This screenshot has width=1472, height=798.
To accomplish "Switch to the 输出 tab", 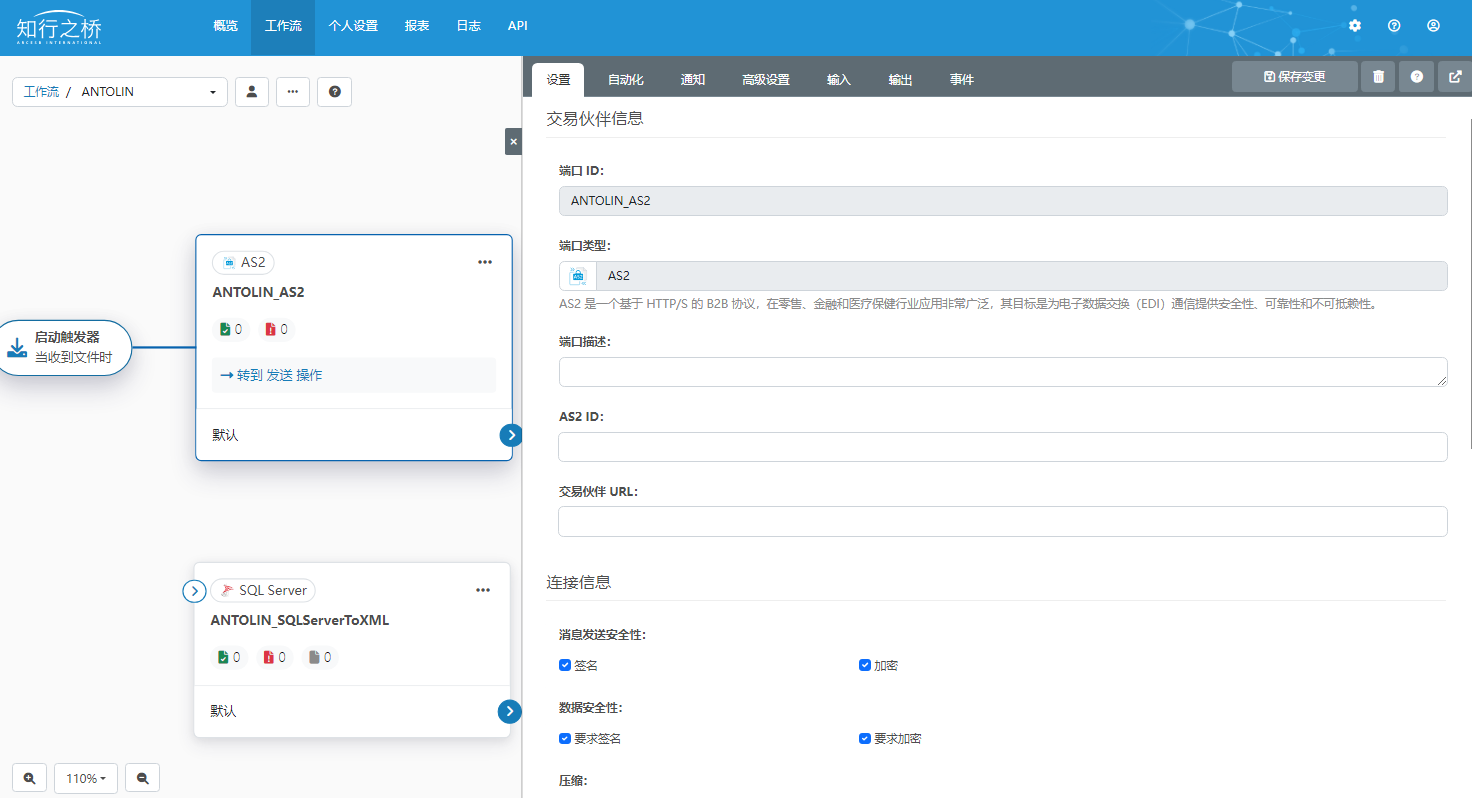I will pos(901,80).
